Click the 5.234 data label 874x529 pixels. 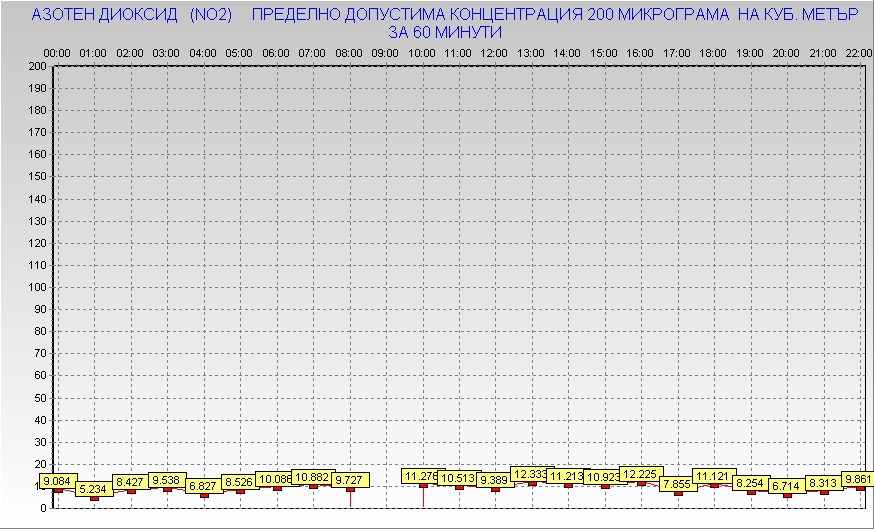tap(94, 489)
